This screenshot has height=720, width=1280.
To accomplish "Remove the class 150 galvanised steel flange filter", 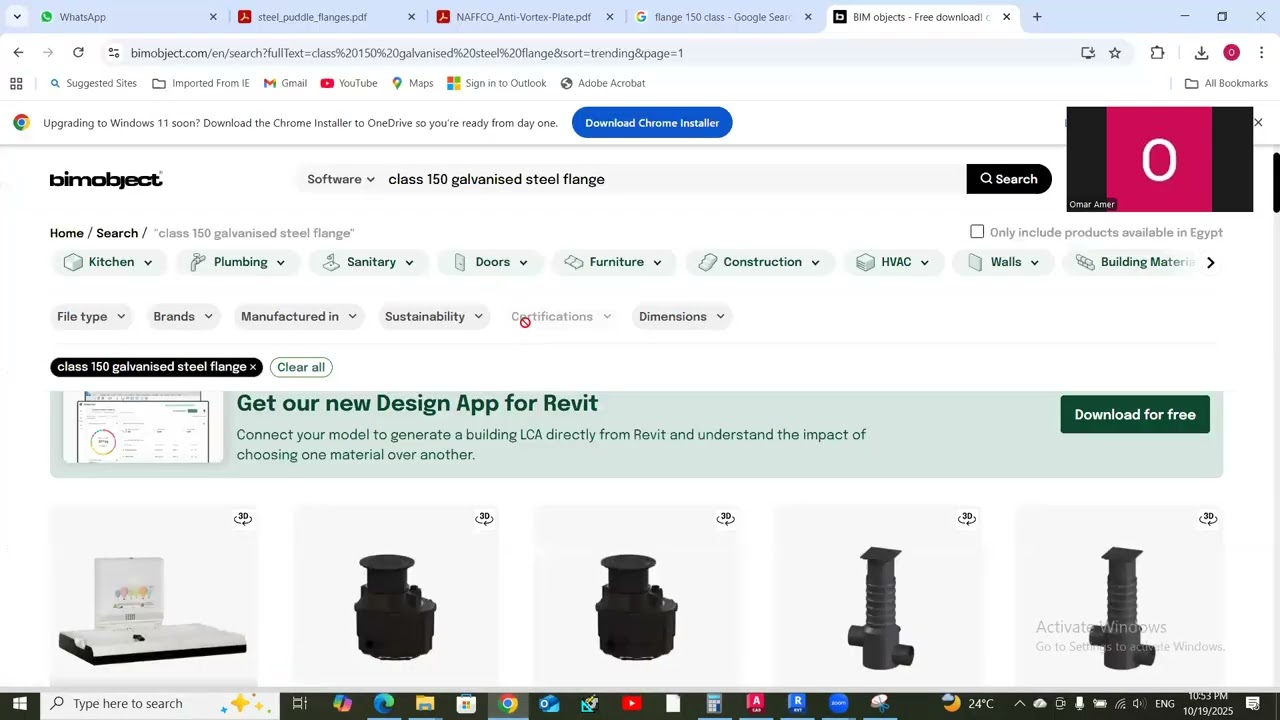I will tap(253, 367).
